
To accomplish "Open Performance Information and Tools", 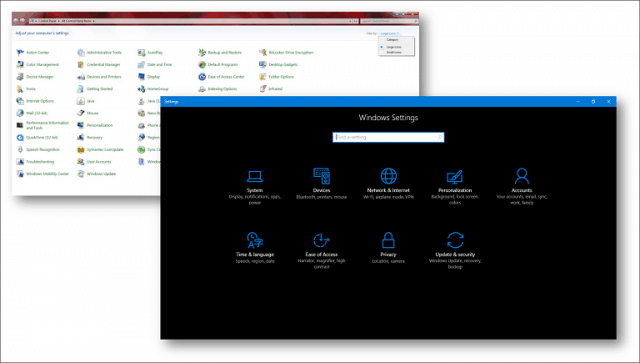I will 42,125.
